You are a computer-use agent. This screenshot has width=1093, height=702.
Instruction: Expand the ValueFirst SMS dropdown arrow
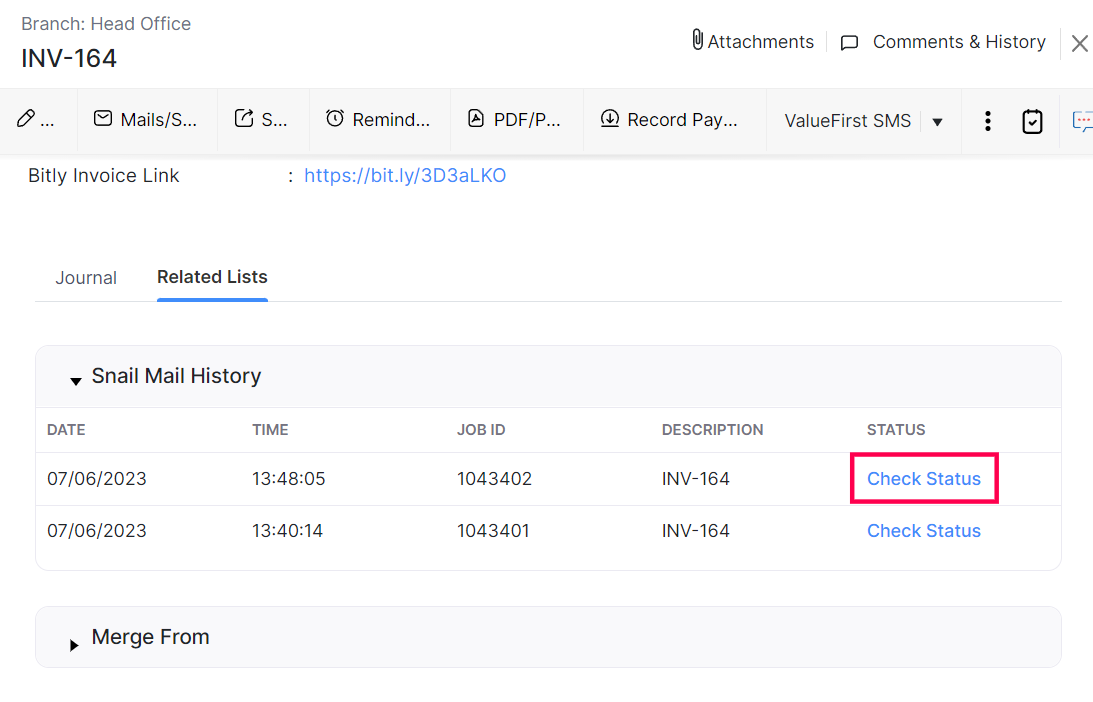click(937, 122)
